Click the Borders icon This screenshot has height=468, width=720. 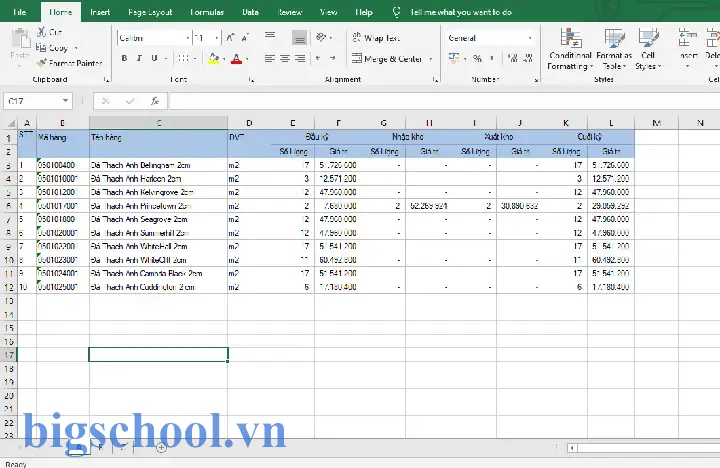[x=183, y=58]
